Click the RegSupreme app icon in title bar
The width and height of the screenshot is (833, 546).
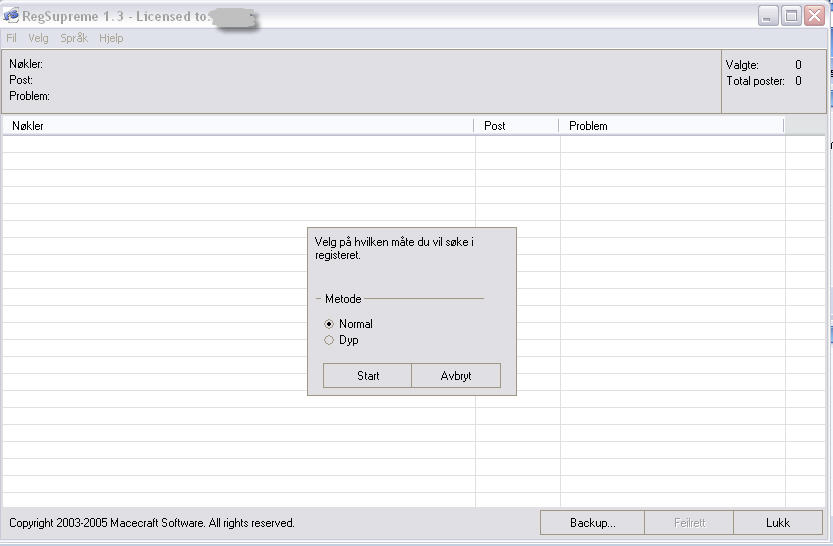click(x=11, y=15)
